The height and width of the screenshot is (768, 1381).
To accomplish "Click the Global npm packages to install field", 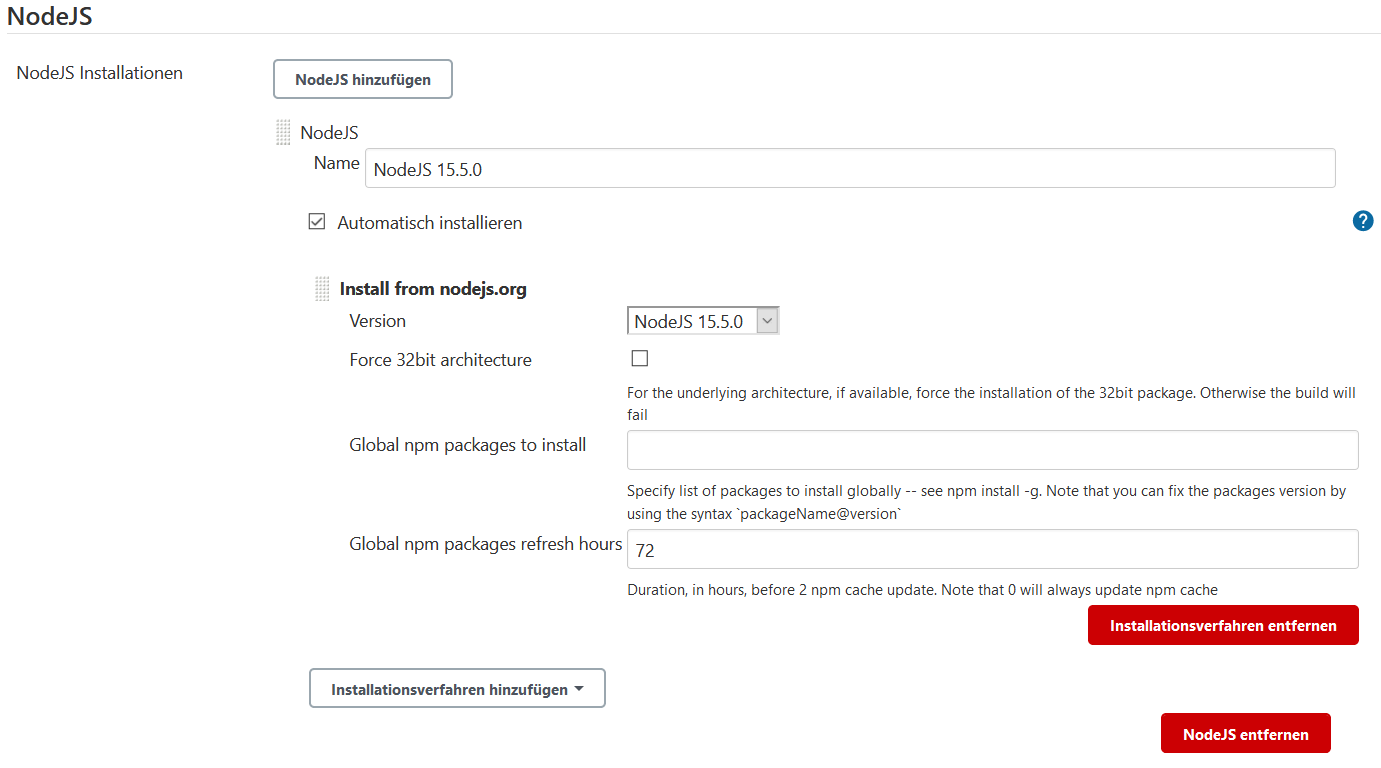I will point(992,450).
